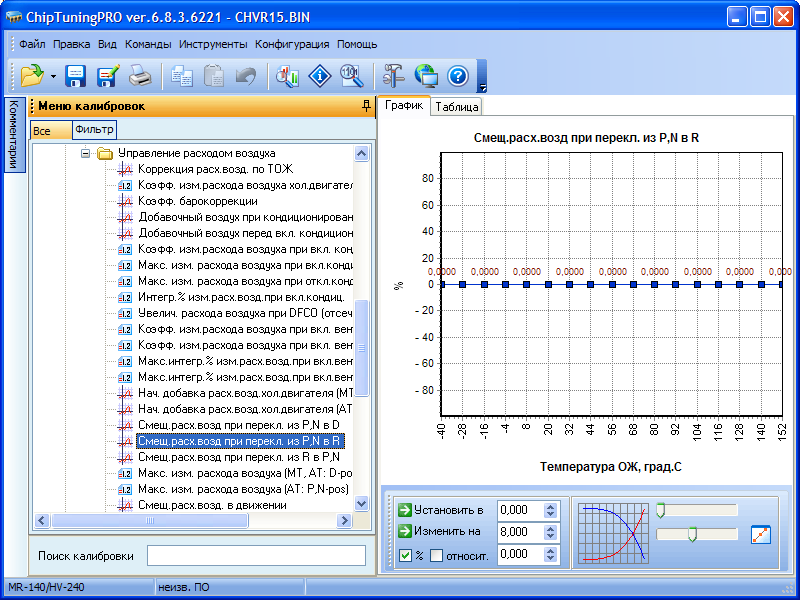Click the printer icon in toolbar
This screenshot has height=600, width=800.
point(141,75)
